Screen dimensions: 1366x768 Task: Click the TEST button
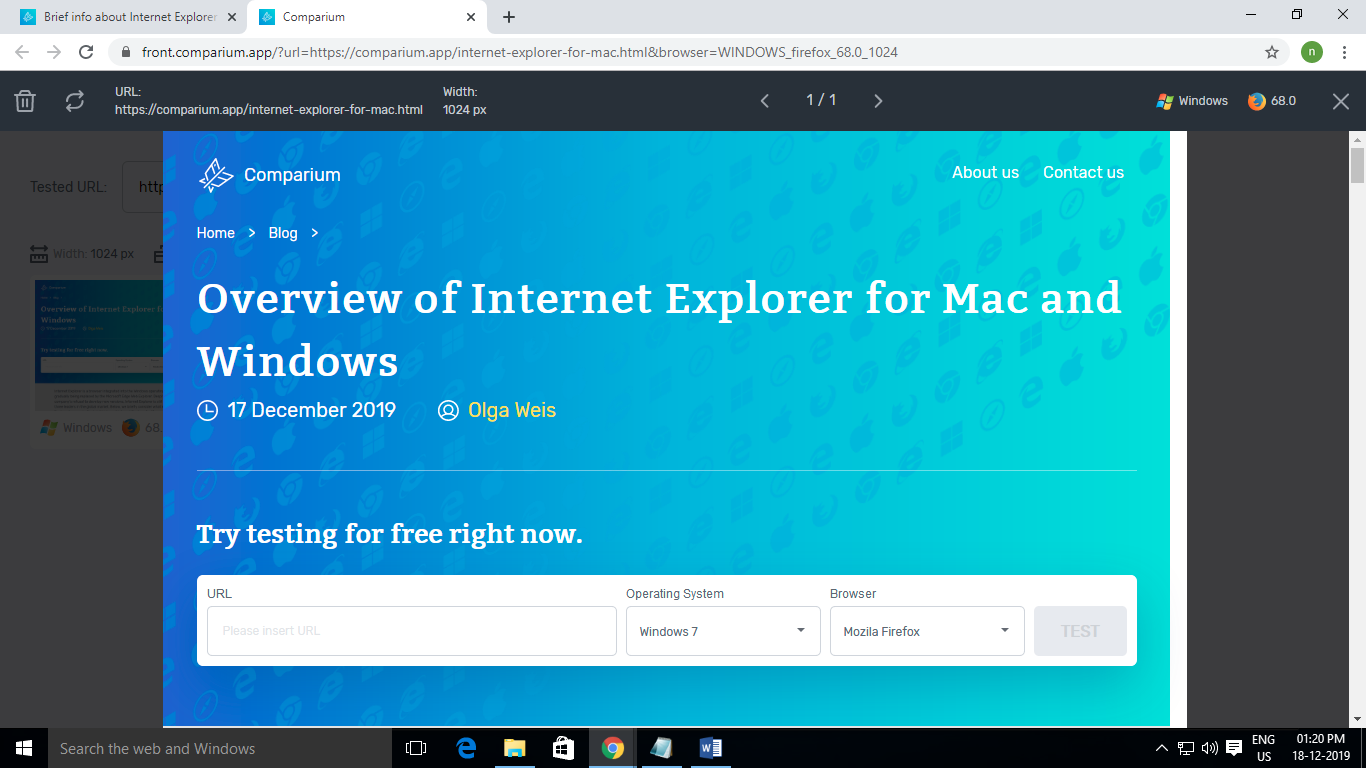[x=1080, y=631]
